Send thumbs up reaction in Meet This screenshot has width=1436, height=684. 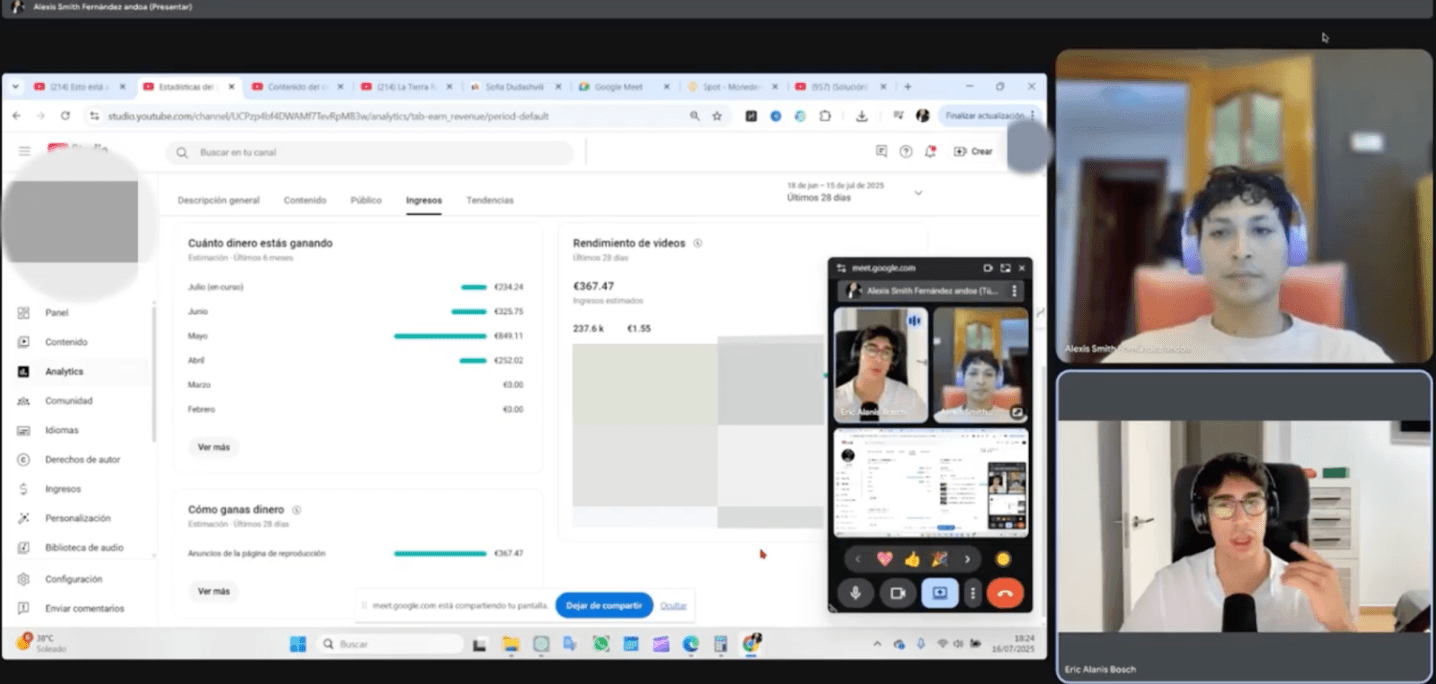coord(912,559)
